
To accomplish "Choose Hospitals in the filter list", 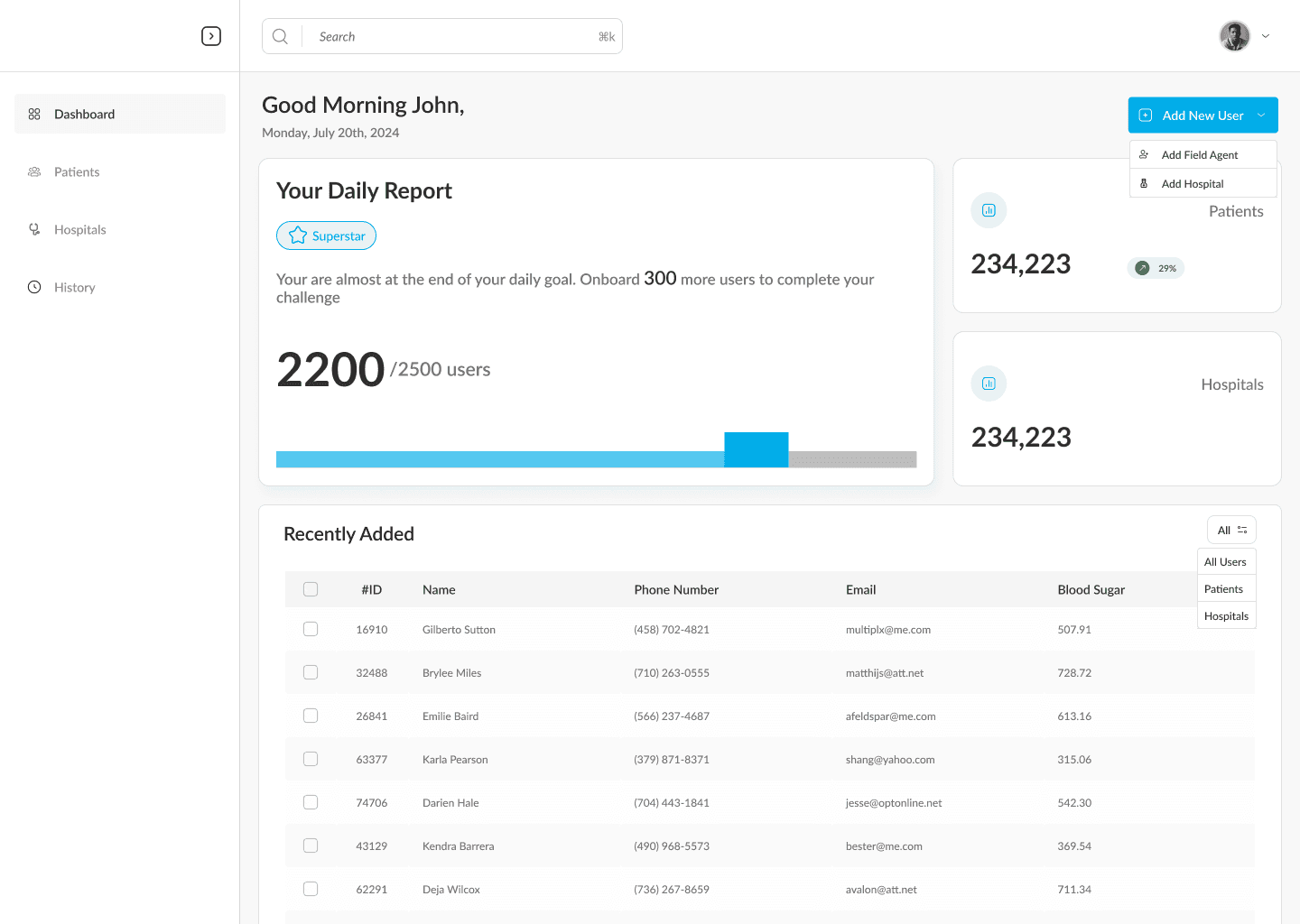I will point(1226,616).
